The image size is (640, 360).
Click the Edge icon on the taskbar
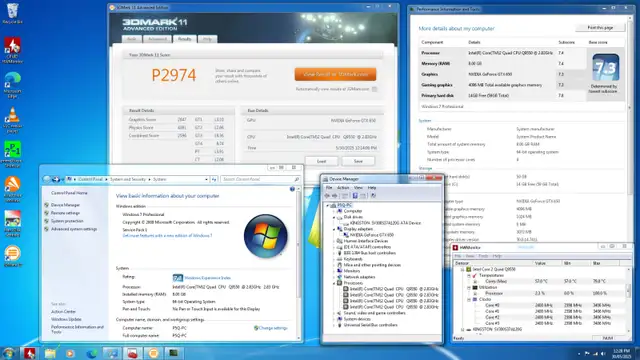[91, 353]
